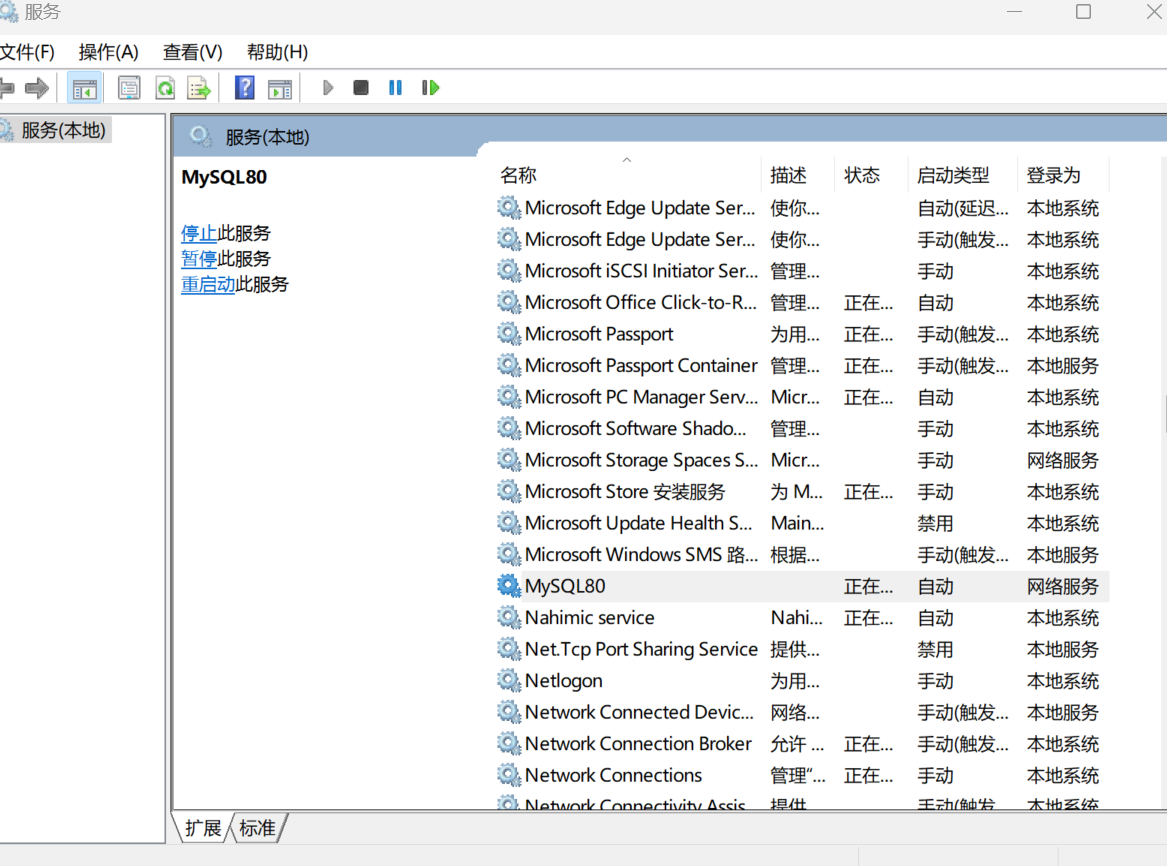Switch to the 标准 tab
Image resolution: width=1167 pixels, height=866 pixels.
pyautogui.click(x=257, y=827)
